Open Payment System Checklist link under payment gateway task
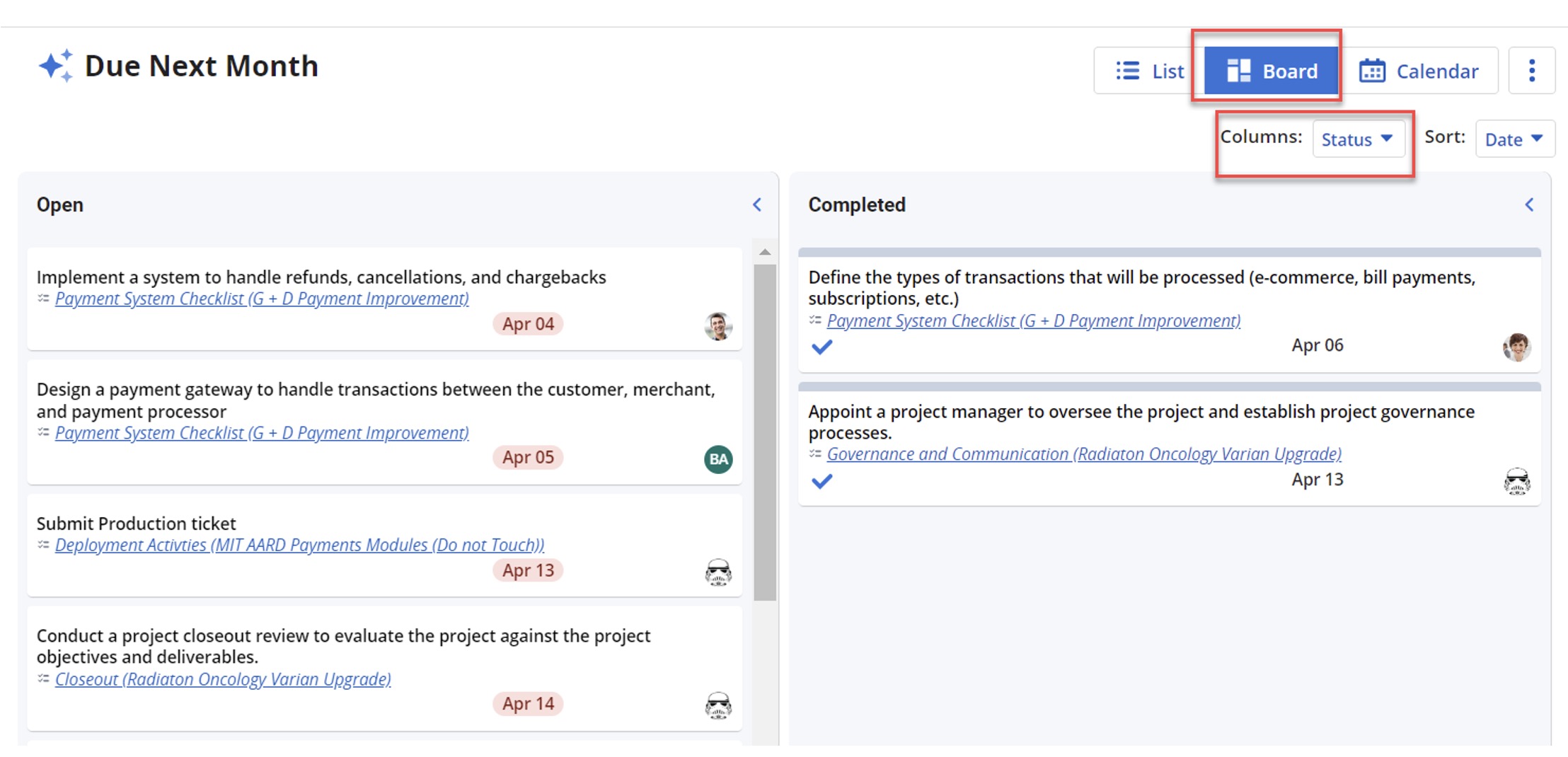The width and height of the screenshot is (1568, 757). (262, 433)
